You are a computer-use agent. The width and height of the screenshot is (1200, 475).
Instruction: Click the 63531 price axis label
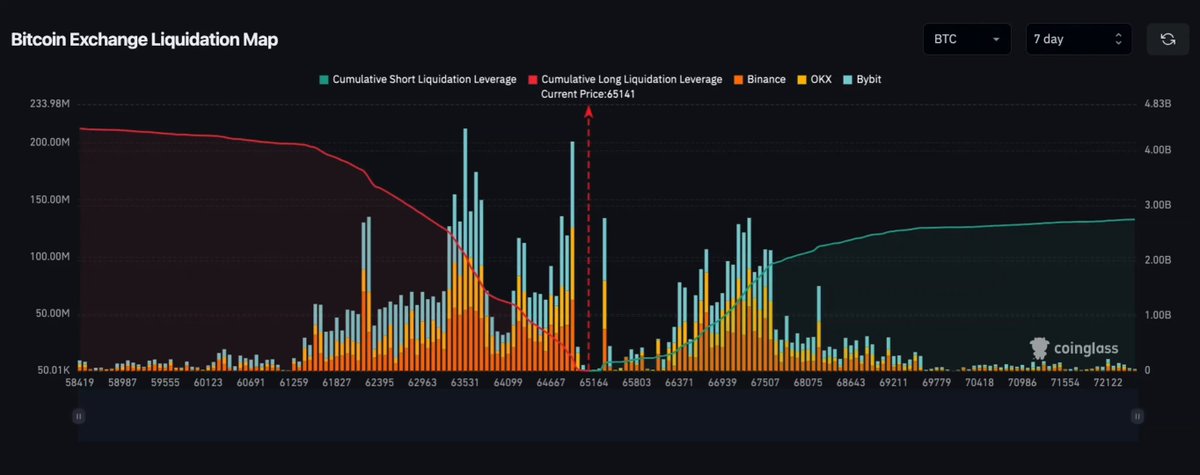467,383
